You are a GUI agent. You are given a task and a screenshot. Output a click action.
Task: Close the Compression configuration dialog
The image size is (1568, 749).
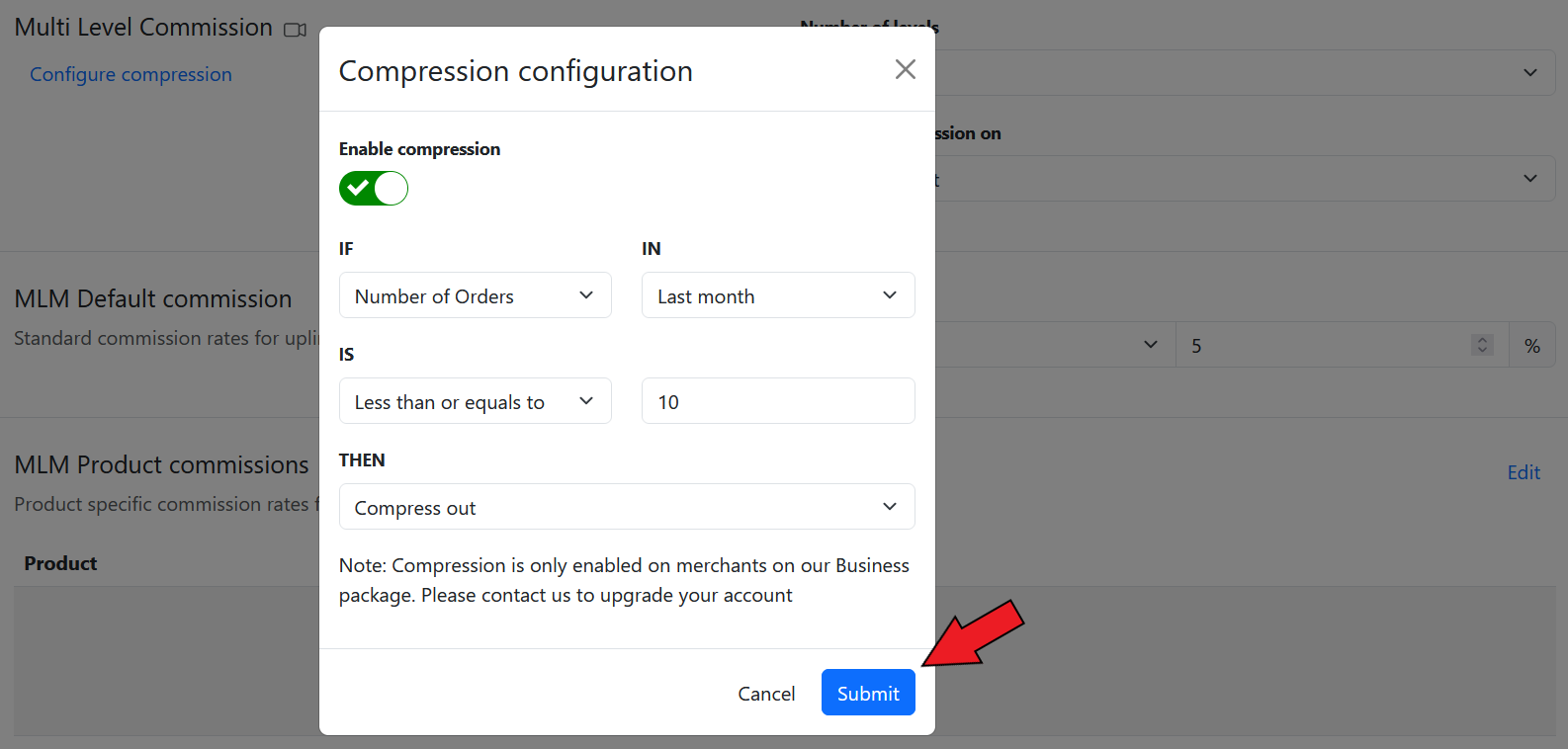(x=905, y=69)
